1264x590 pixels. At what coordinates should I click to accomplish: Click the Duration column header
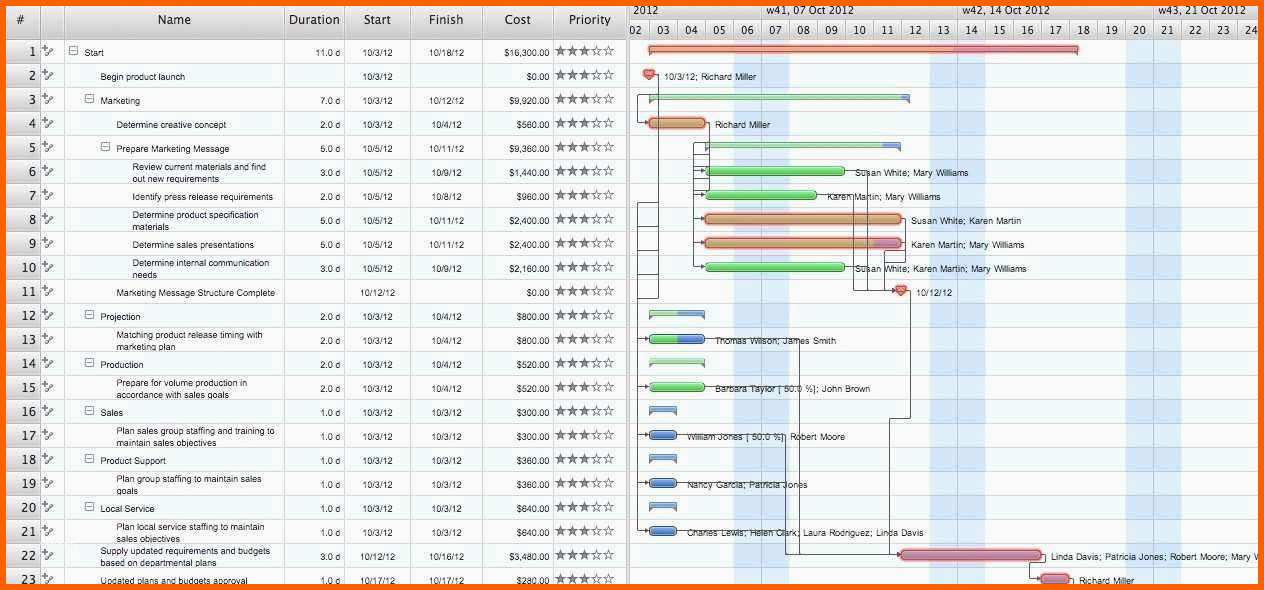click(x=314, y=20)
